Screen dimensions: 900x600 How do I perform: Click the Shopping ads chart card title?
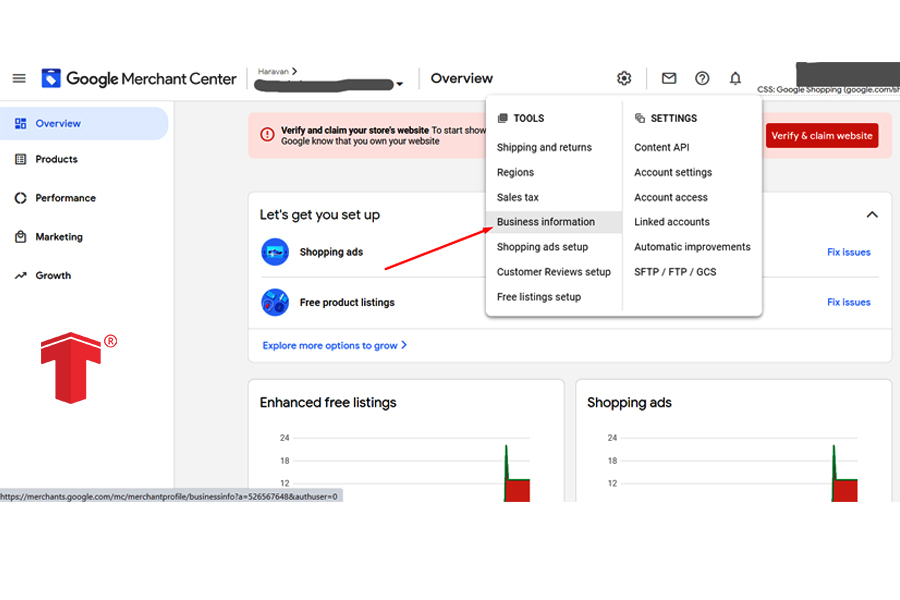(x=629, y=402)
